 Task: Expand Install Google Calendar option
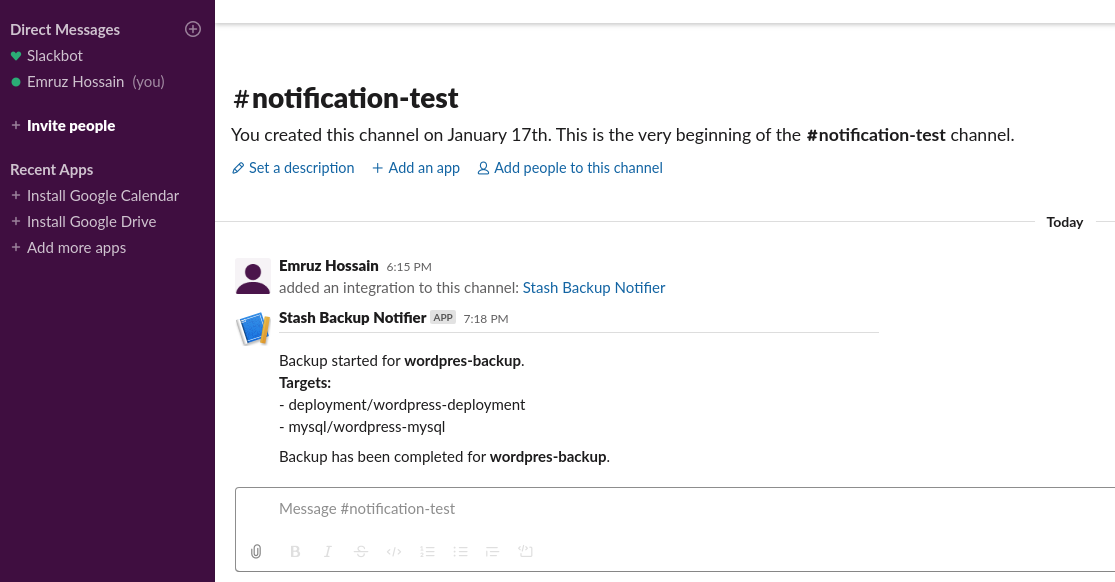pos(102,196)
